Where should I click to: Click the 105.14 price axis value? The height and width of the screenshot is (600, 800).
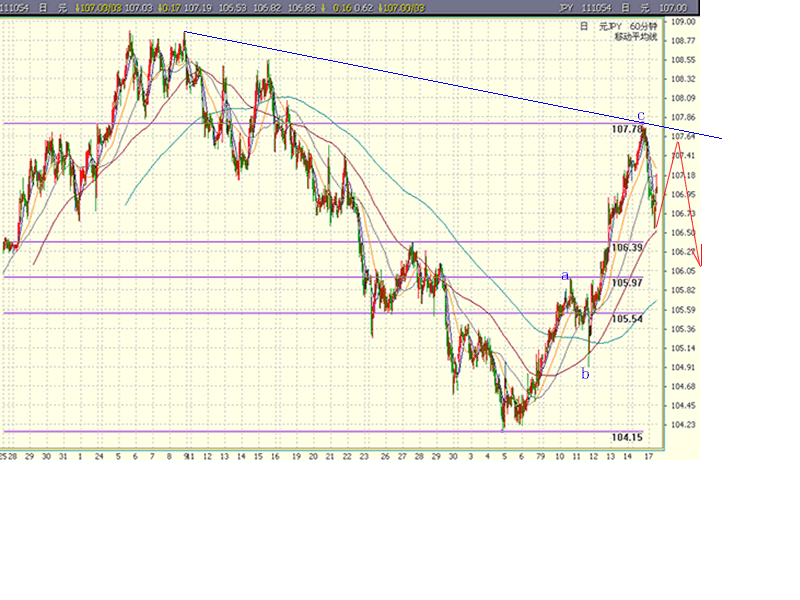click(683, 348)
